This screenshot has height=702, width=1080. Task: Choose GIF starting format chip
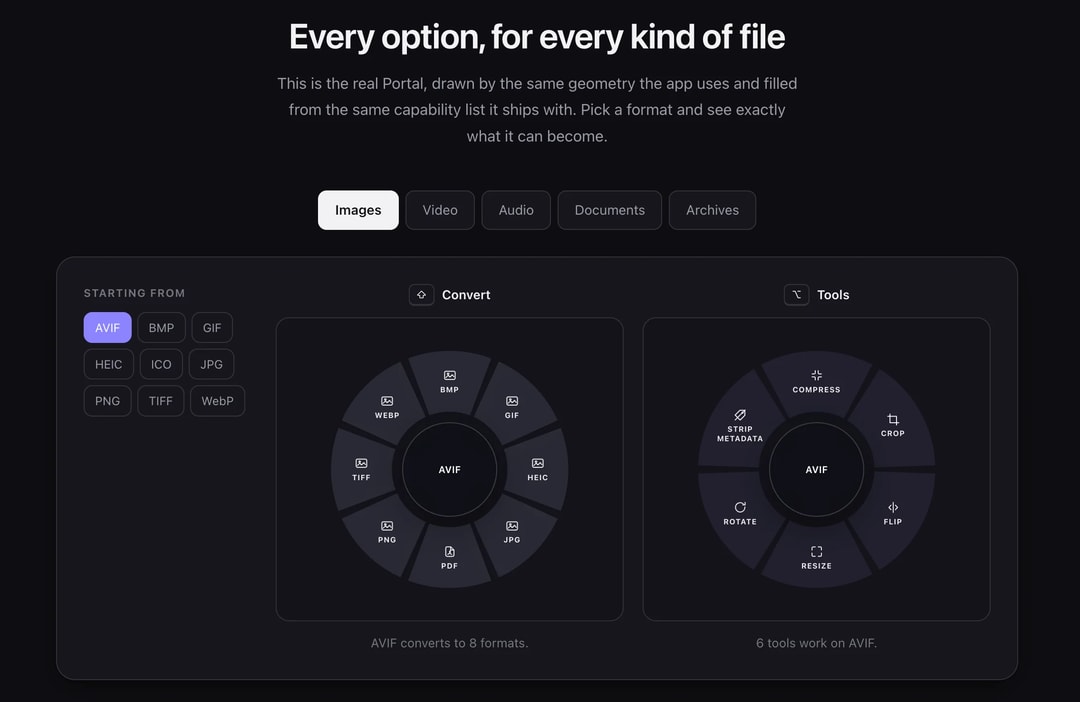[212, 328]
